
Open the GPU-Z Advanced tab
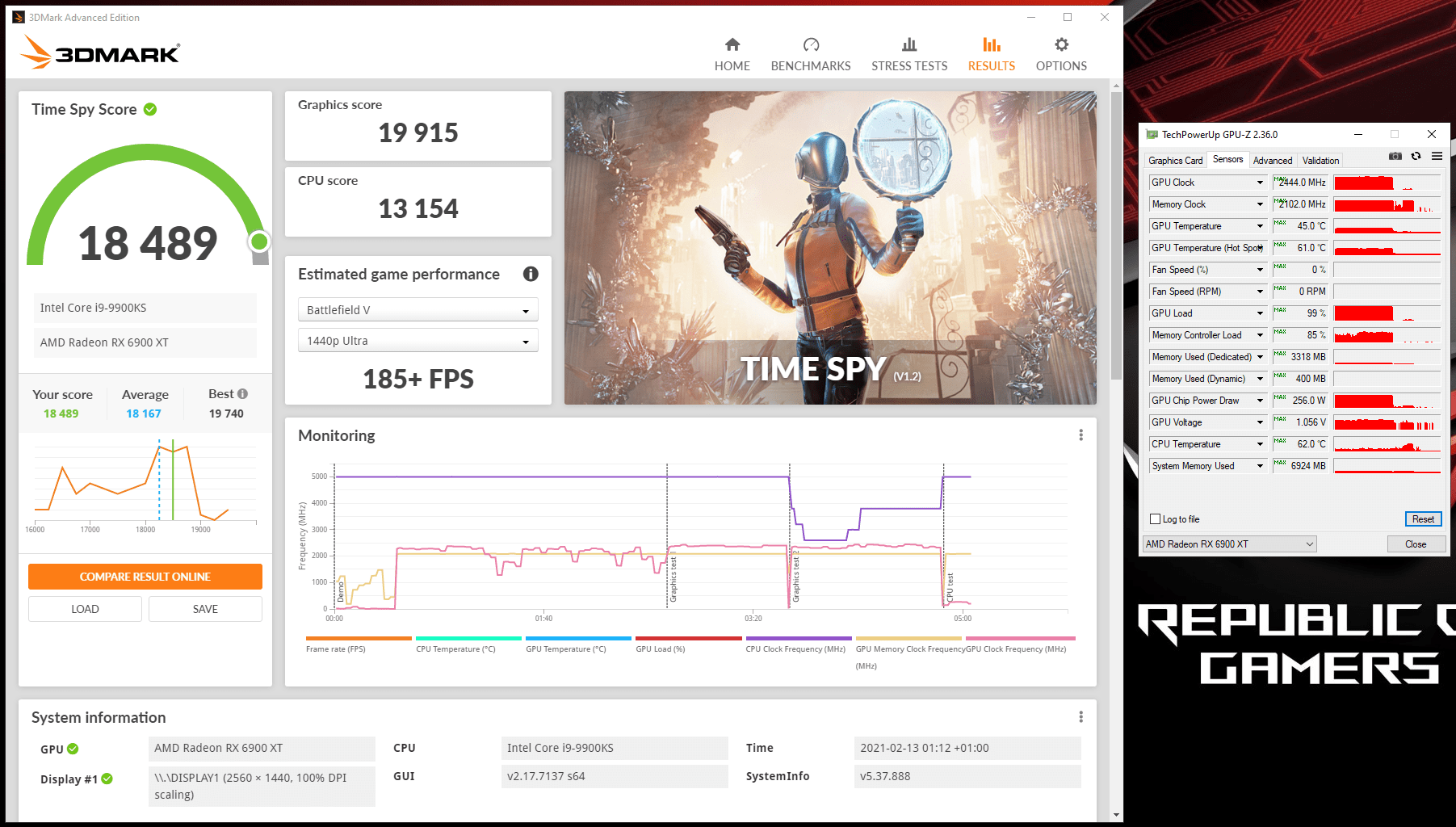tap(1273, 160)
